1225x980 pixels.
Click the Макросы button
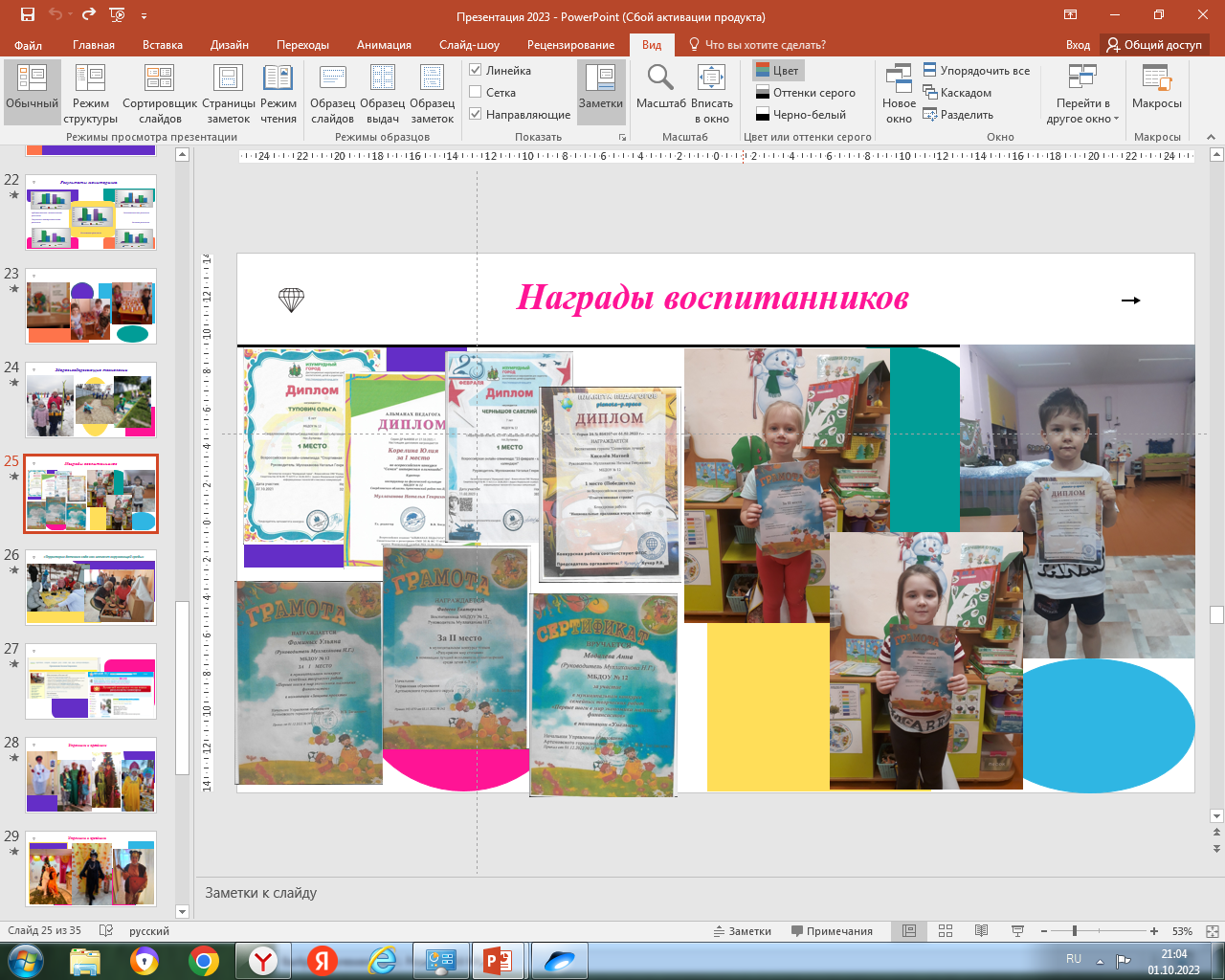(1157, 86)
